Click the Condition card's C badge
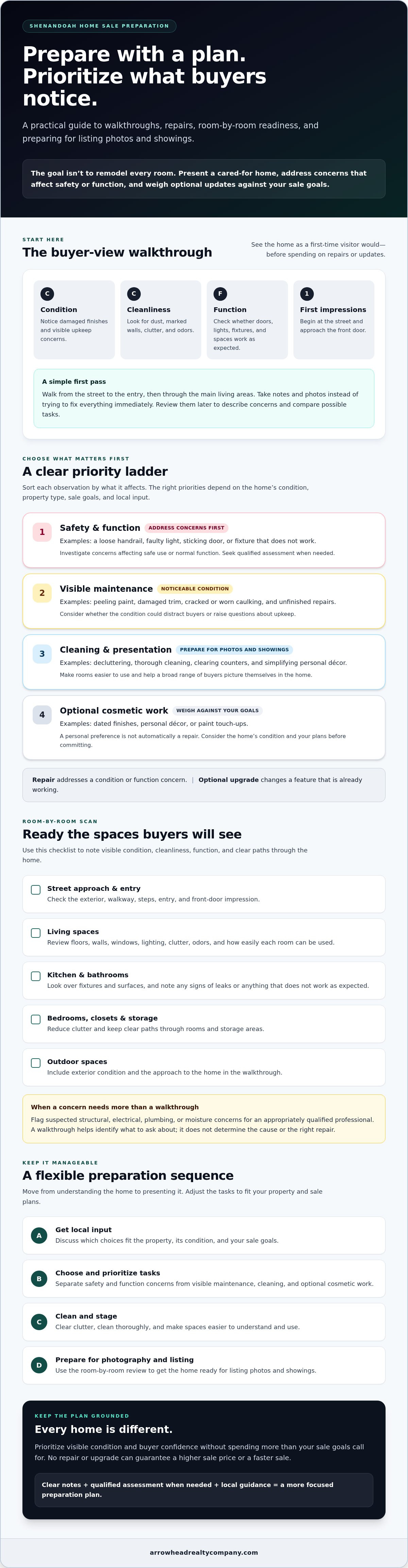This screenshot has height=1568, width=408. [x=47, y=293]
